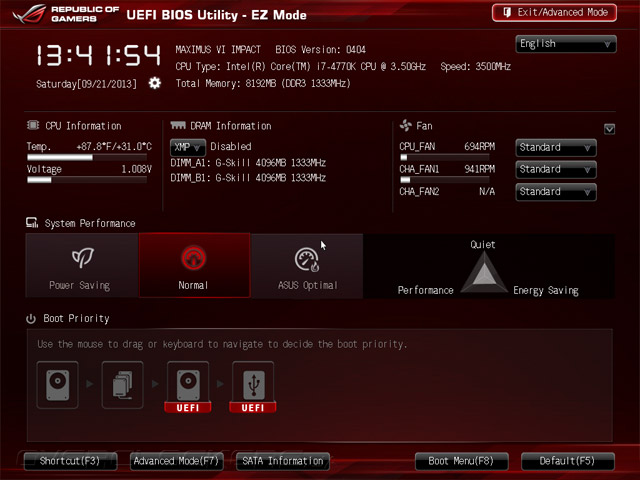This screenshot has height=480, width=640.
Task: Click Exit/Advanced Mode button
Action: 554,13
